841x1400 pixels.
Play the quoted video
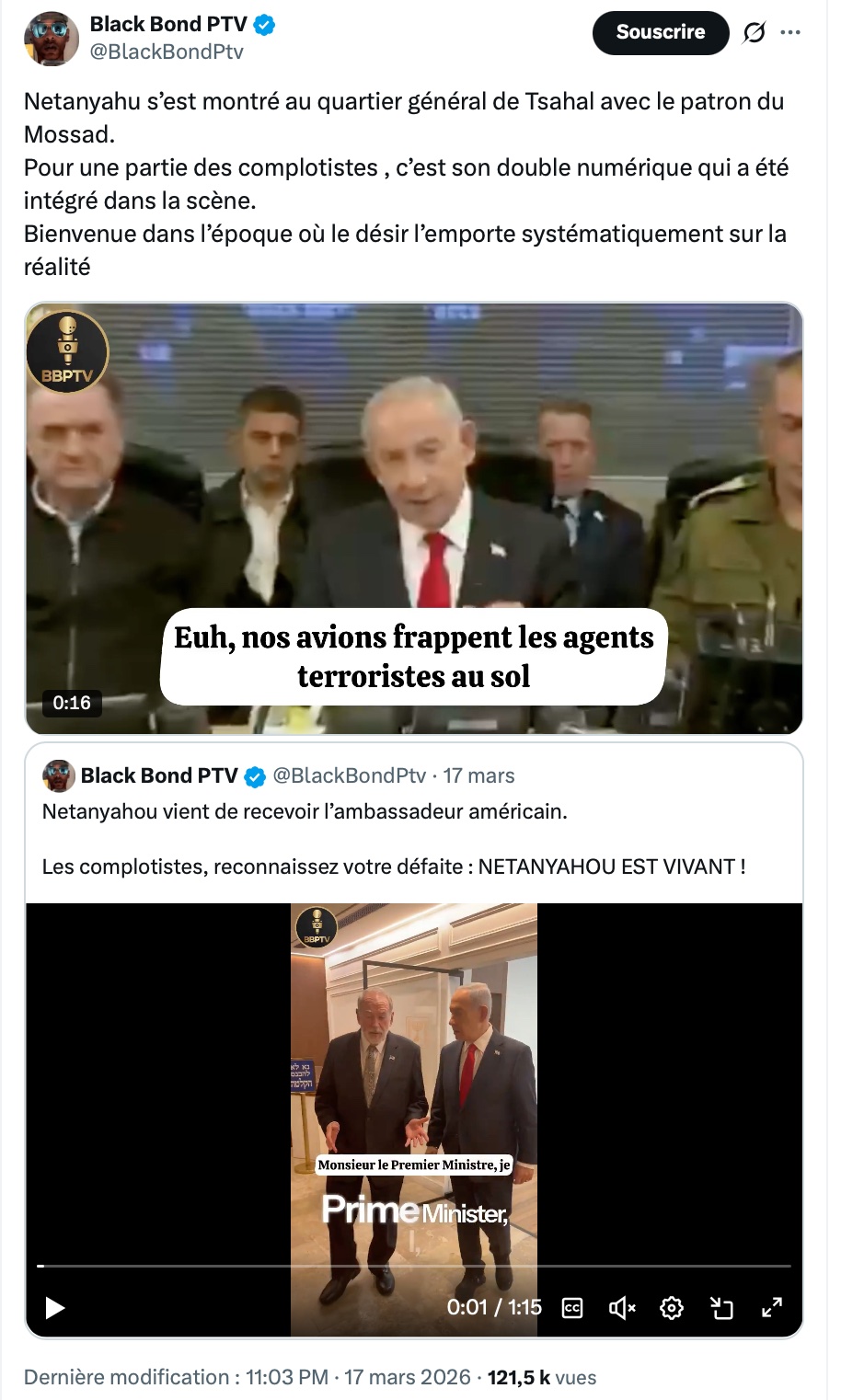pos(55,1307)
